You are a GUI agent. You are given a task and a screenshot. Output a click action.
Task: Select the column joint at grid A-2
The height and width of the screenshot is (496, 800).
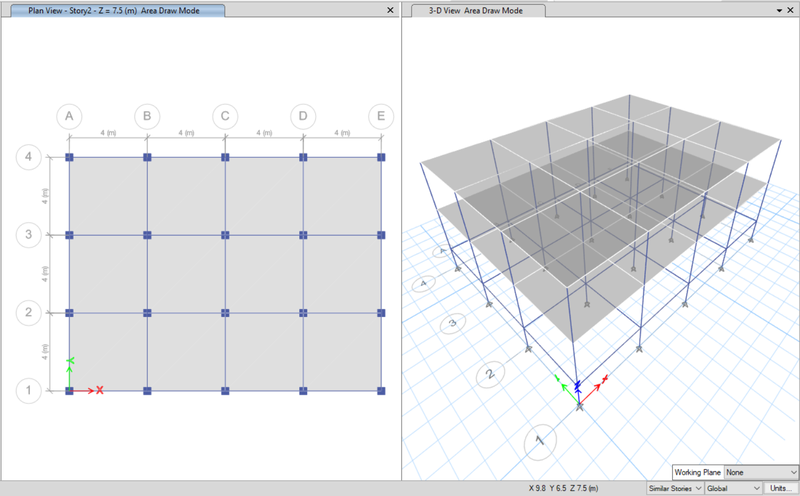coord(69,313)
